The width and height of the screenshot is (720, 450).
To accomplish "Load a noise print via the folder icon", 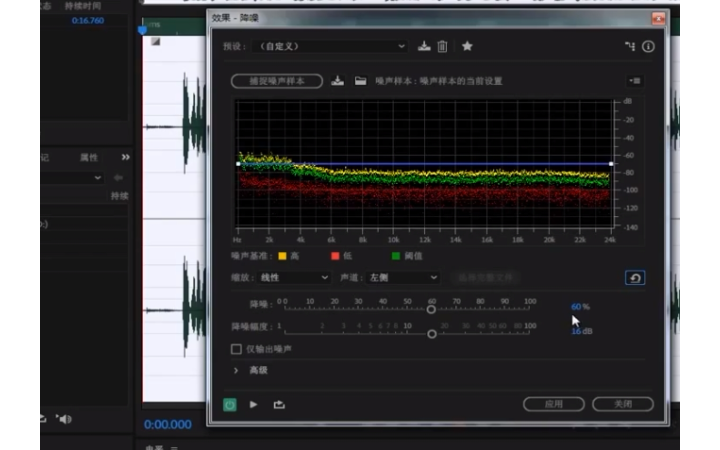I will (360, 81).
